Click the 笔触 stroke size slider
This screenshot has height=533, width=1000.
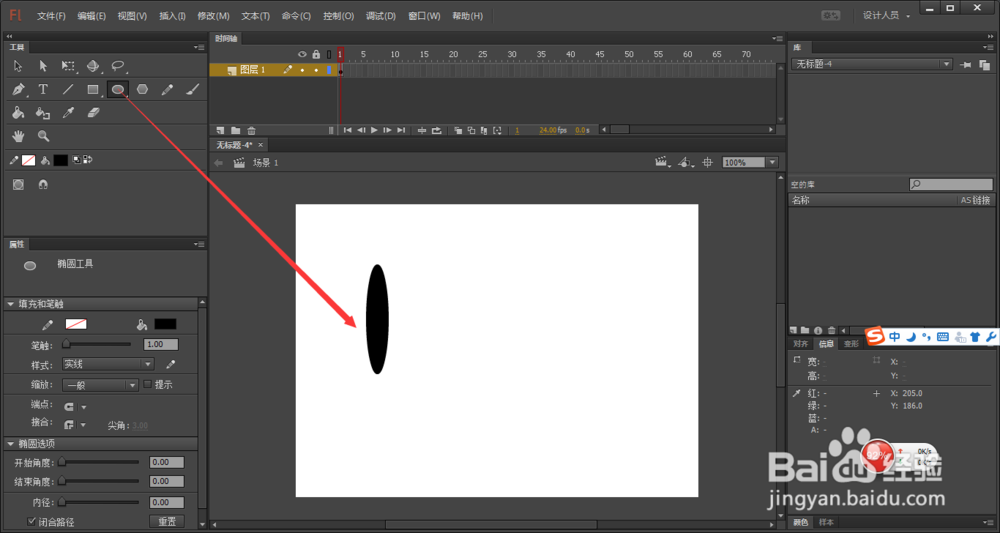coord(98,344)
